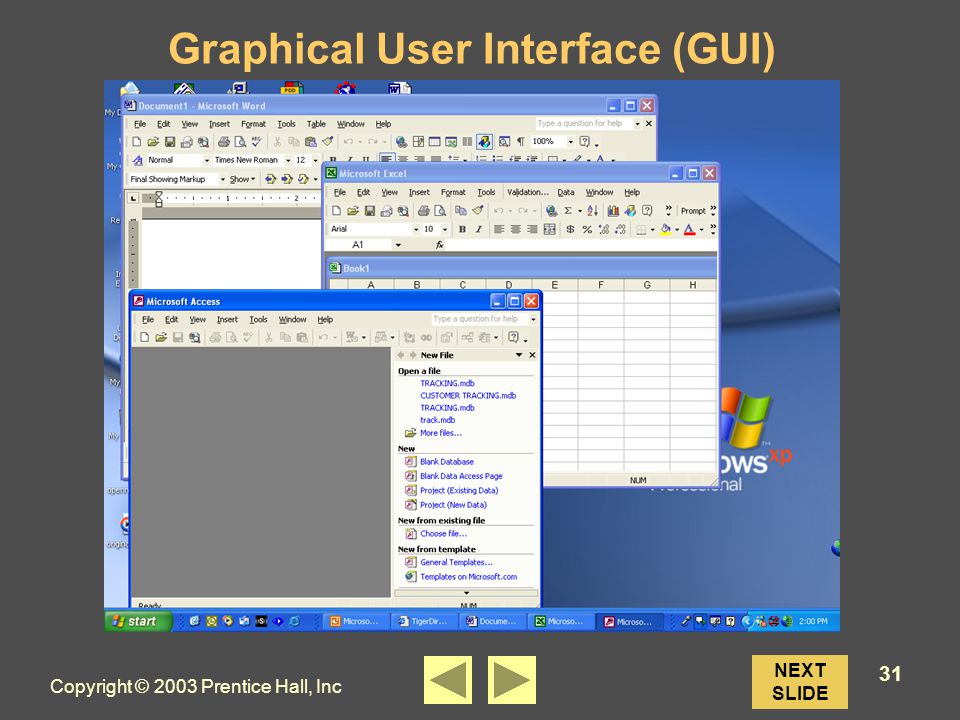
Task: Toggle the Show/Hide paragraph marks icon in Word
Action: coord(520,141)
